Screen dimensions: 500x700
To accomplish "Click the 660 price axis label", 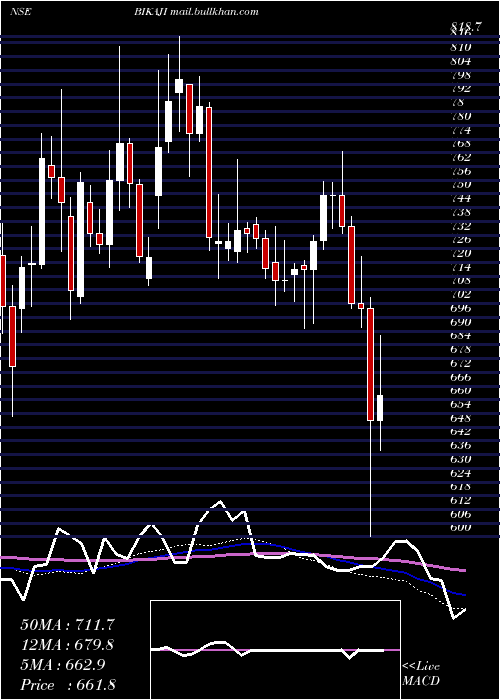I will pyautogui.click(x=462, y=390).
